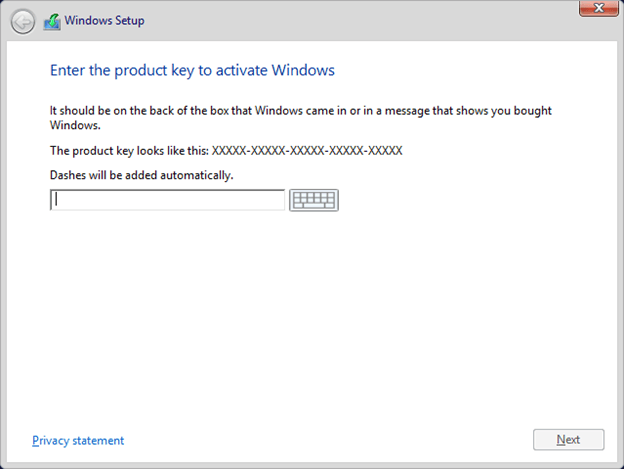Click the empty title bar area
The image size is (624, 469).
click(350, 20)
